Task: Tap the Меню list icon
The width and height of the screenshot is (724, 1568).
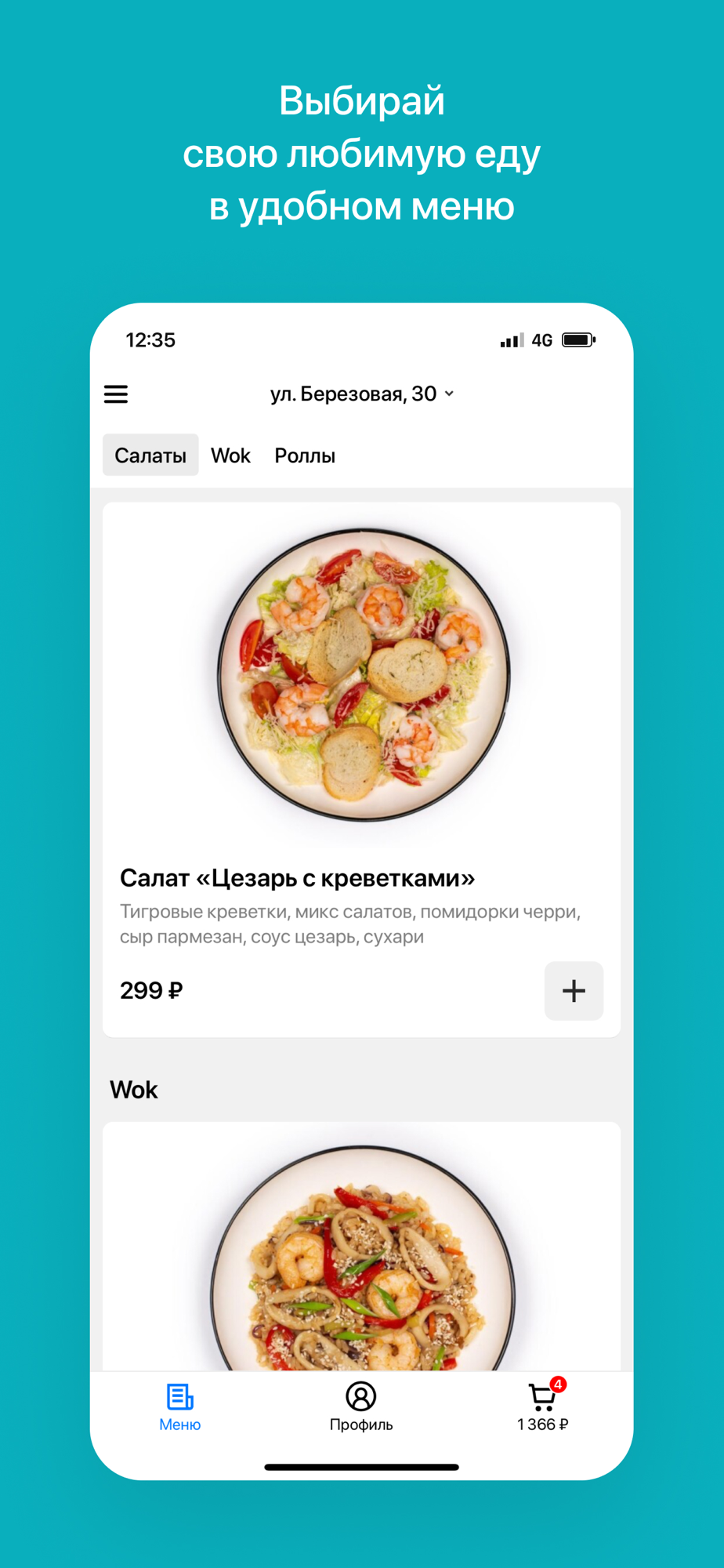Action: 179,1396
